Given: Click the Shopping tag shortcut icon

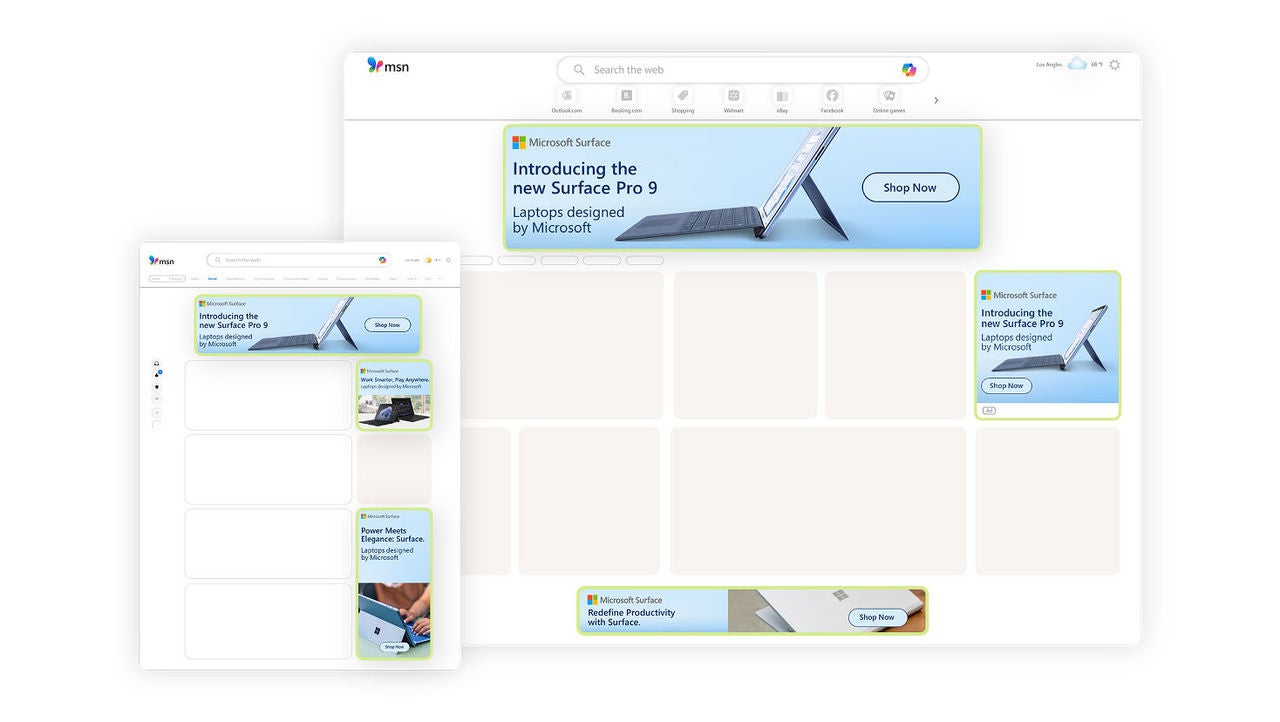Looking at the screenshot, I should coord(683,96).
